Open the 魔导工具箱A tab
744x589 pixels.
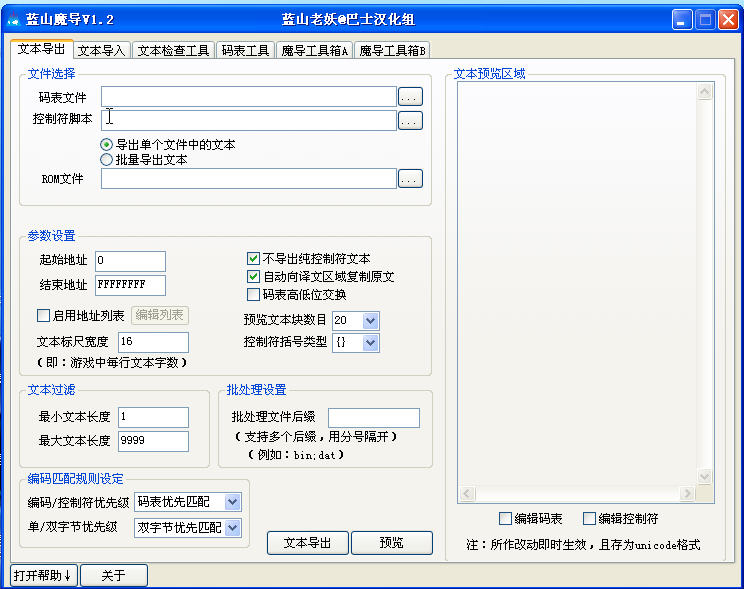click(x=314, y=50)
